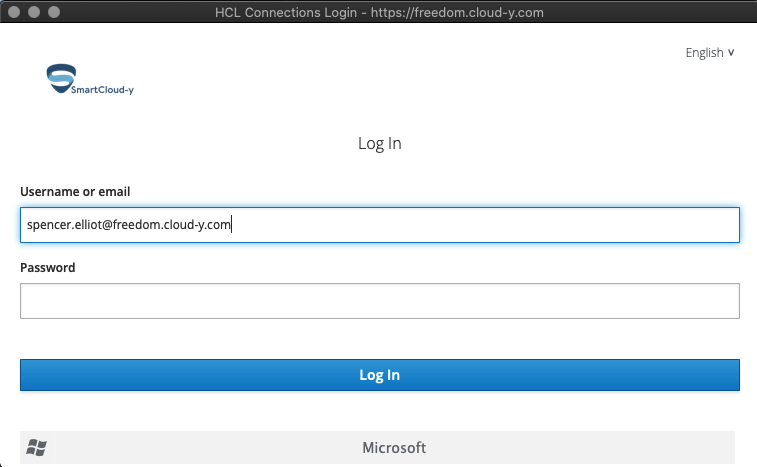757x467 pixels.
Task: Click the entered spencer.elliot email address text
Action: click(x=129, y=225)
